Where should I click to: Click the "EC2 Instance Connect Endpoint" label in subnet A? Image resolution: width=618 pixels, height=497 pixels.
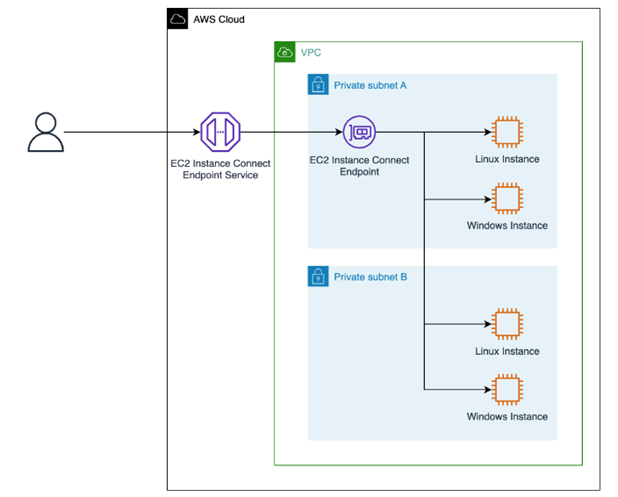[x=359, y=166]
